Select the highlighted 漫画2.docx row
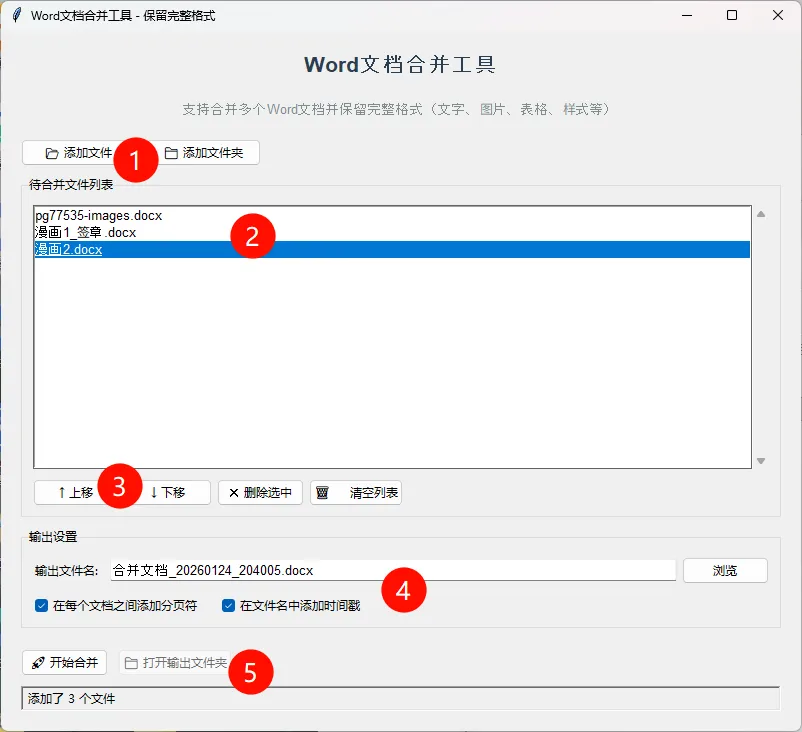 point(392,249)
